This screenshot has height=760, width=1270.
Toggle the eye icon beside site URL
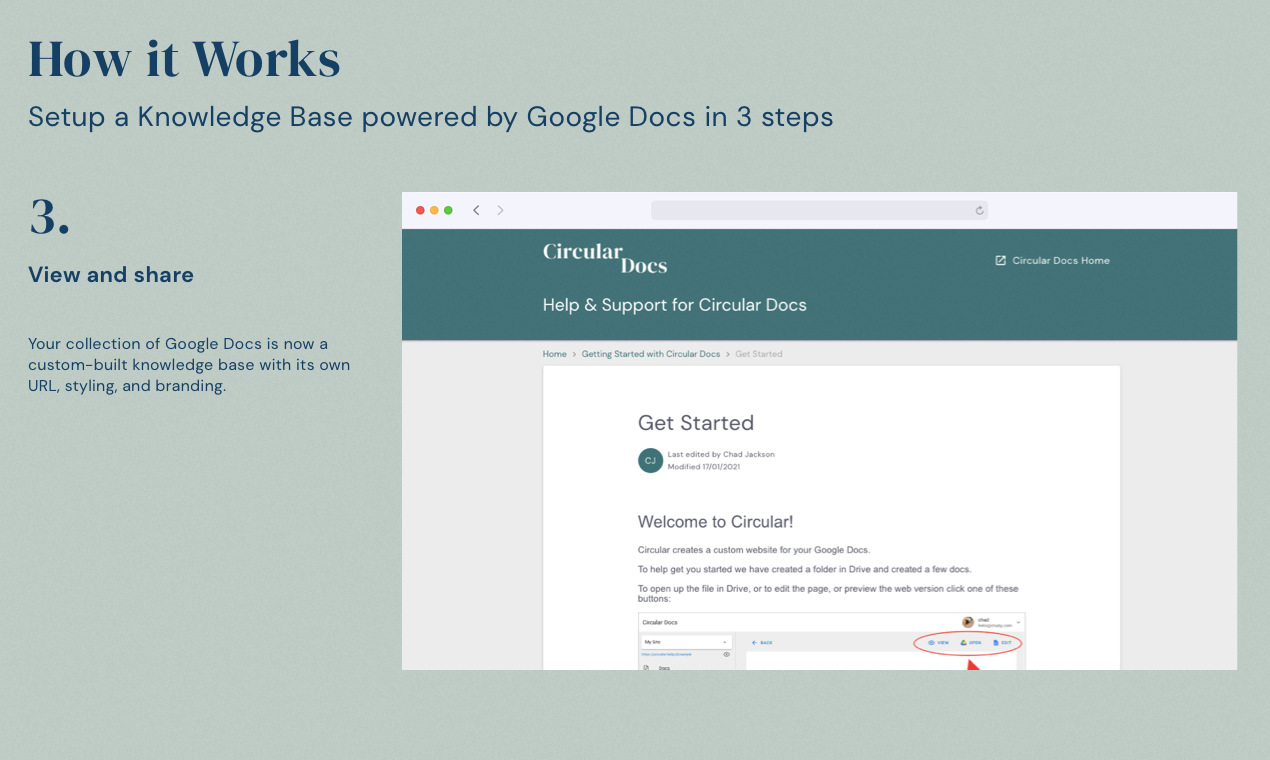[726, 654]
